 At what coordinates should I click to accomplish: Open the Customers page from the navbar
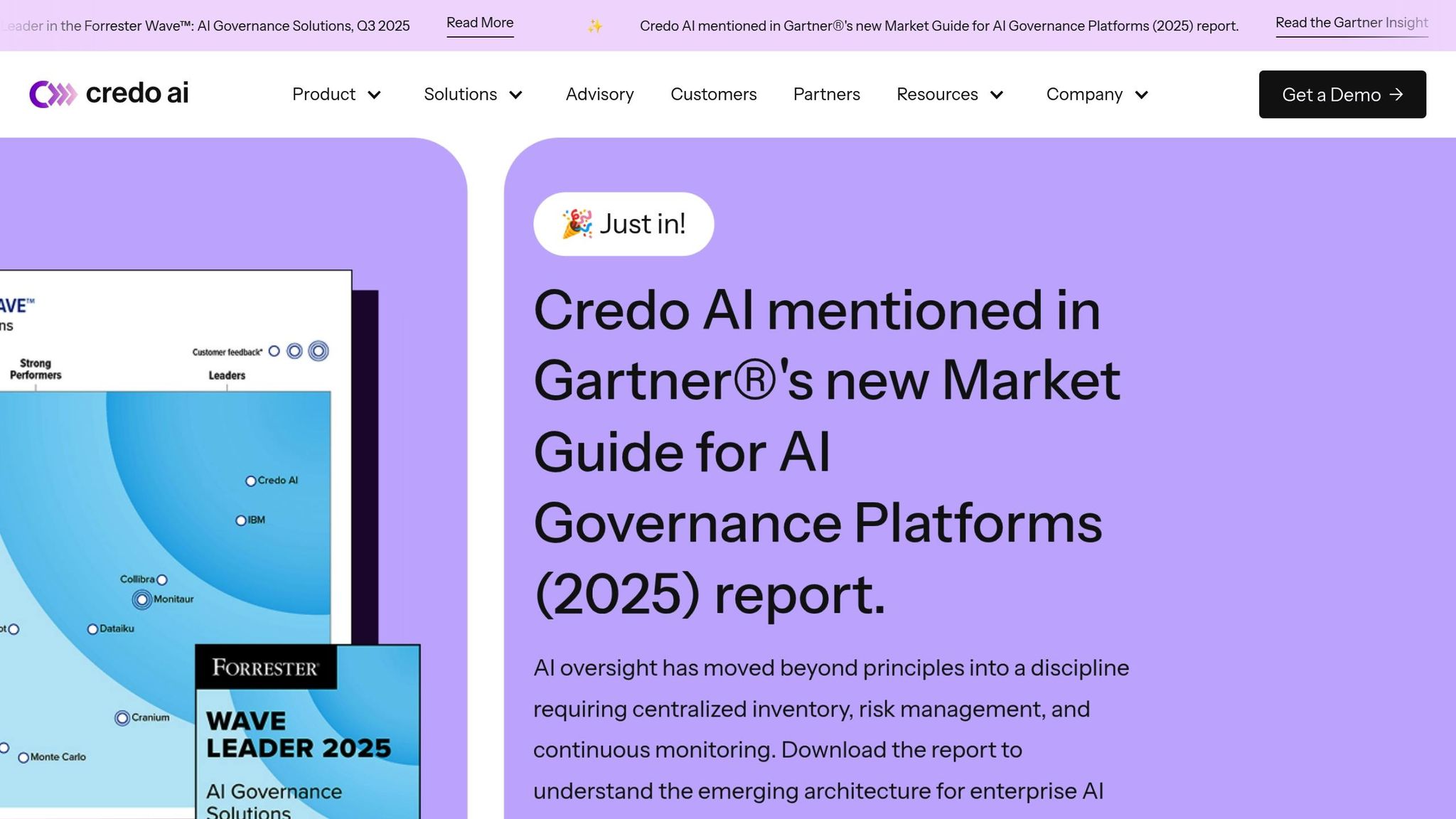pos(713,94)
